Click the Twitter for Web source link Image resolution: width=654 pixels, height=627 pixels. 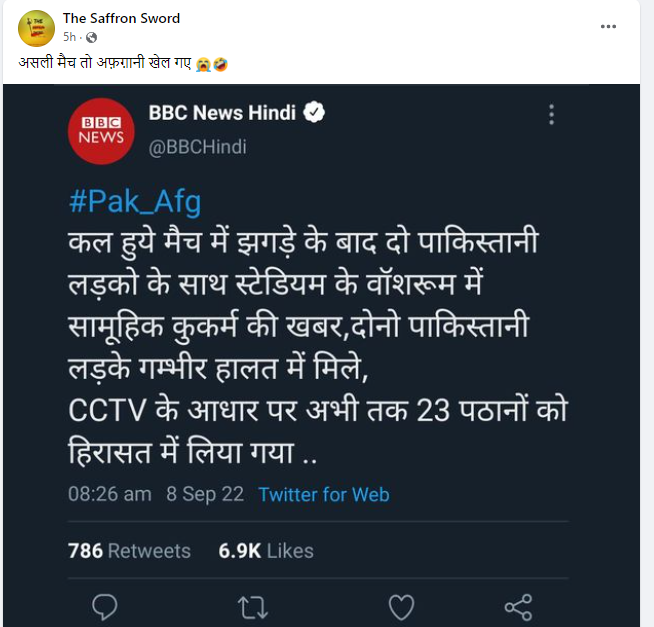pyautogui.click(x=324, y=495)
